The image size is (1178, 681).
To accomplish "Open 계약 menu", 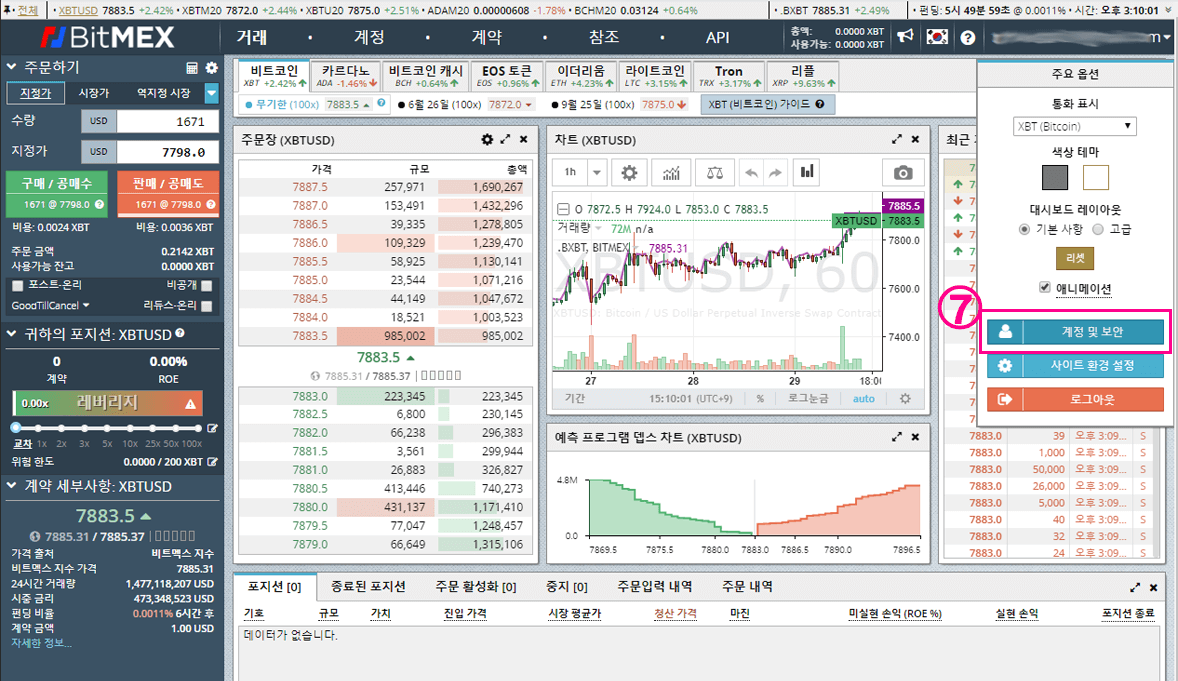I will (486, 38).
